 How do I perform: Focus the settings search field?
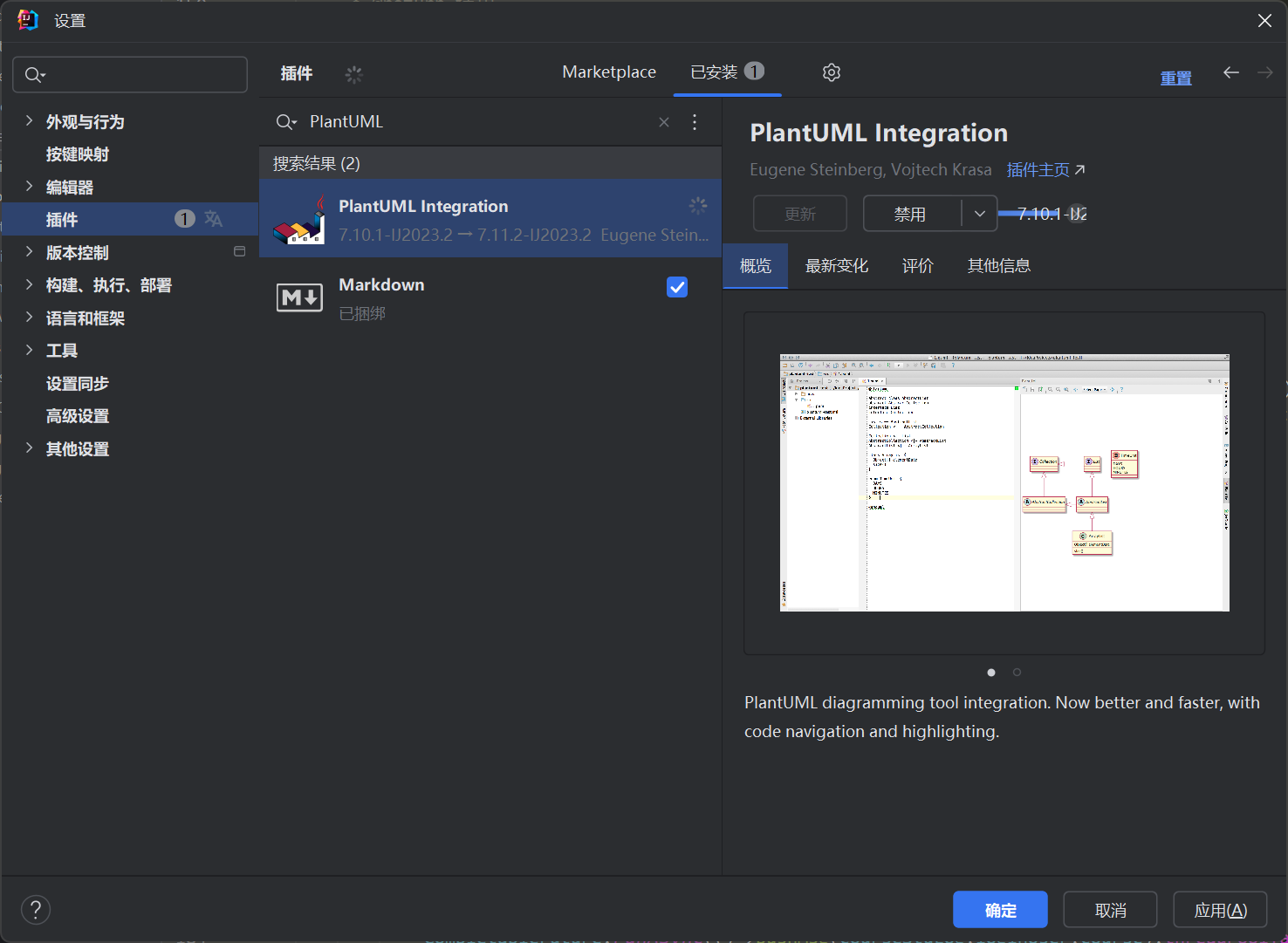130,75
